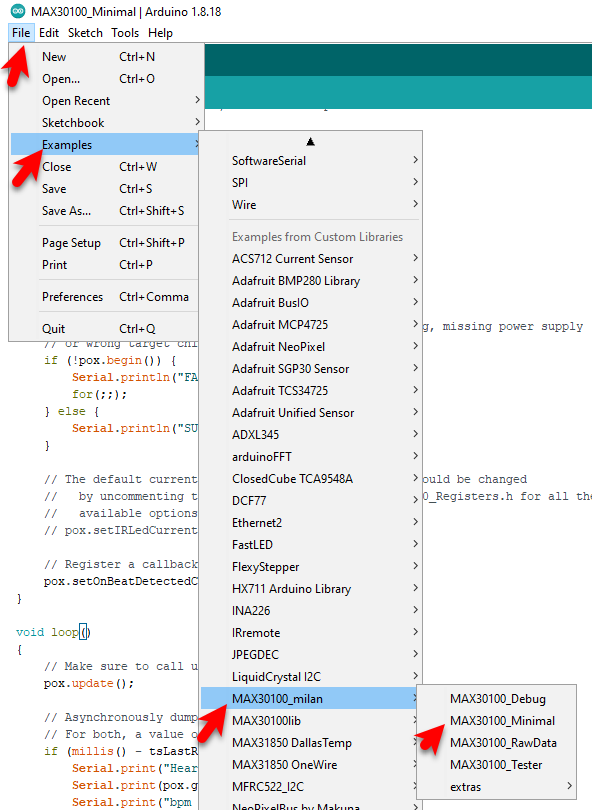Screen dimensions: 592x810
Task: Open Adafruit SGP30 Sensor examples
Action: click(x=310, y=369)
